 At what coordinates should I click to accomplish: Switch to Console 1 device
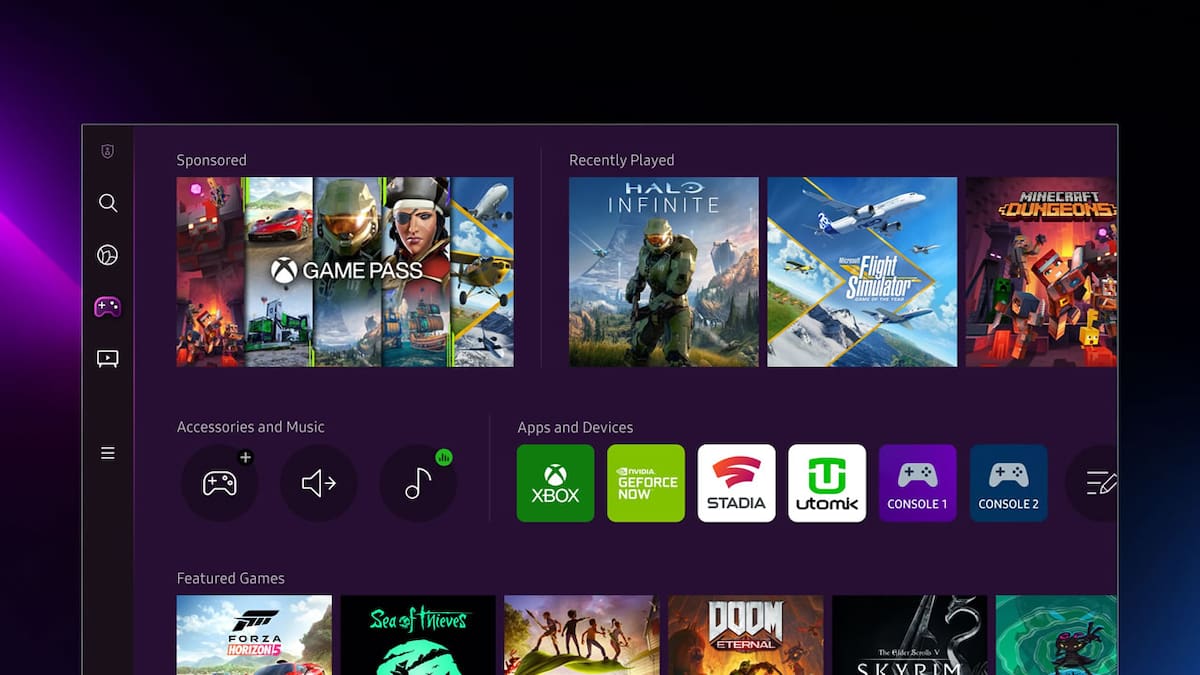(918, 483)
